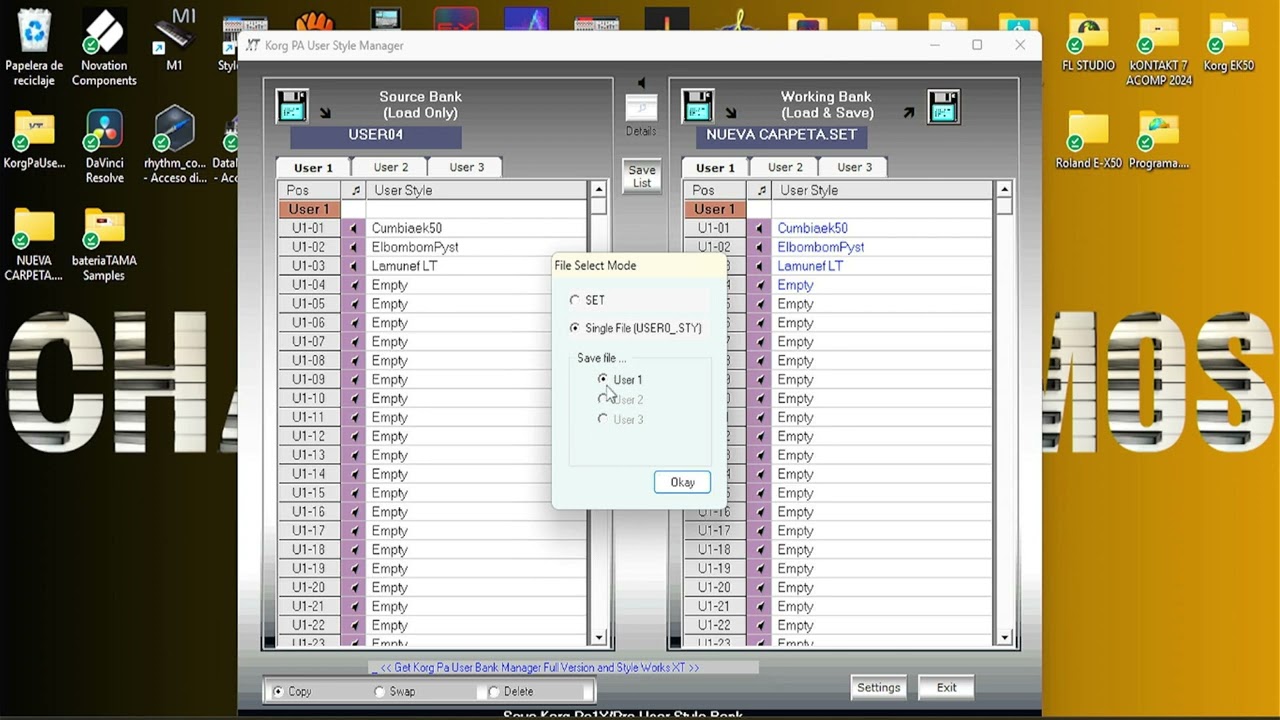This screenshot has width=1280, height=720.
Task: Select the Swap mode radio button
Action: pyautogui.click(x=379, y=691)
